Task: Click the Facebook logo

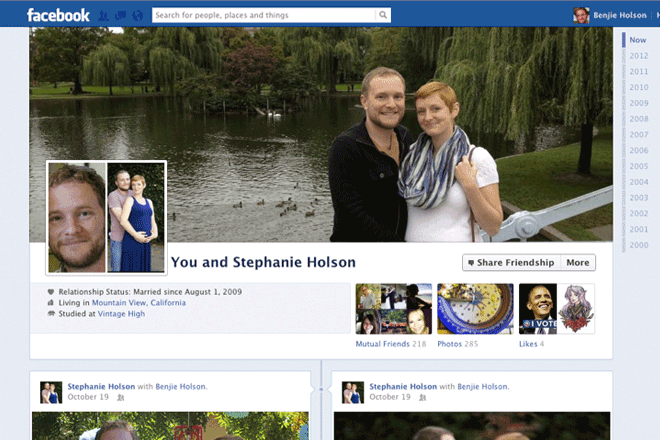Action: point(58,15)
